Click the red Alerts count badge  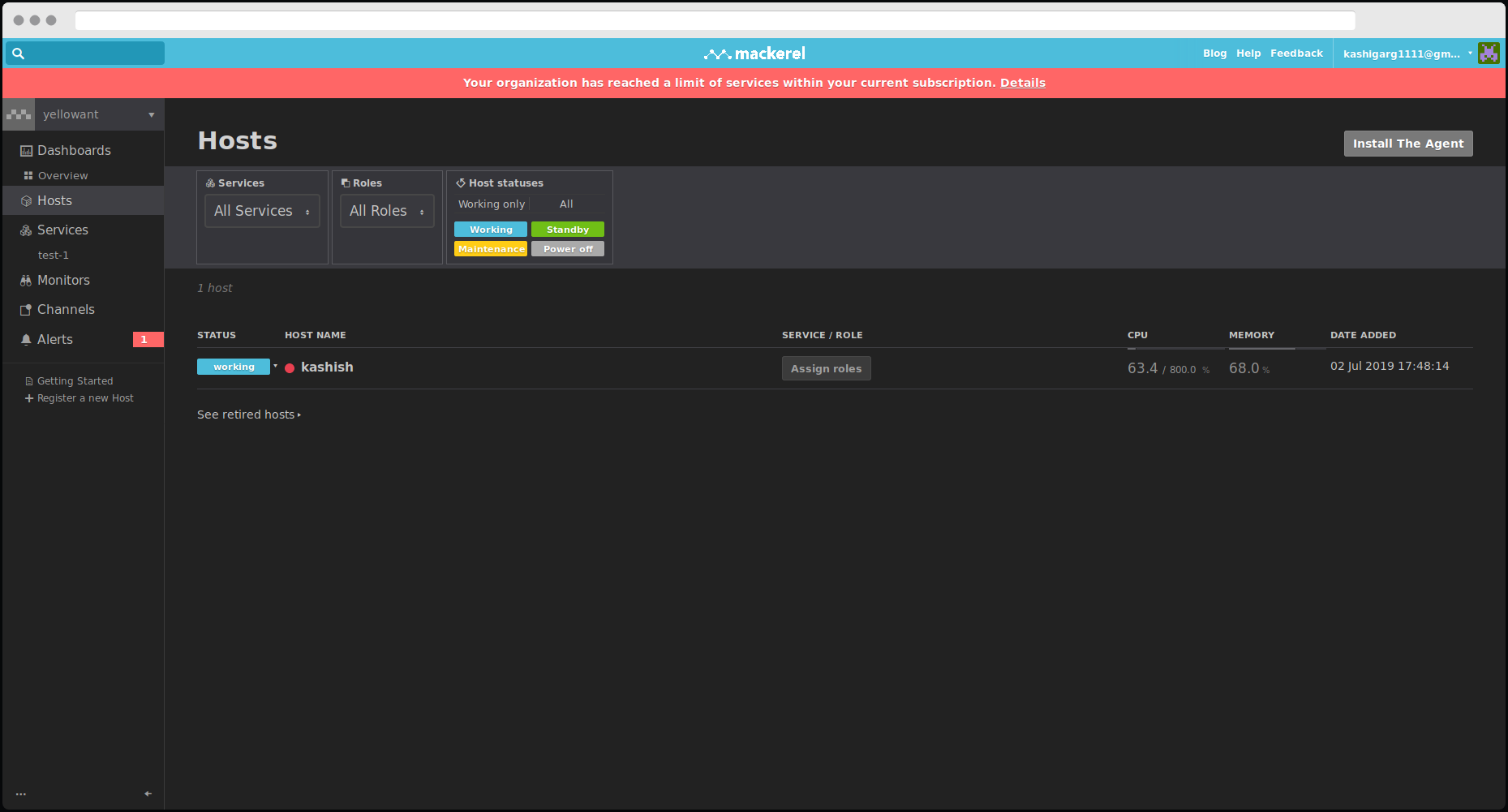148,339
